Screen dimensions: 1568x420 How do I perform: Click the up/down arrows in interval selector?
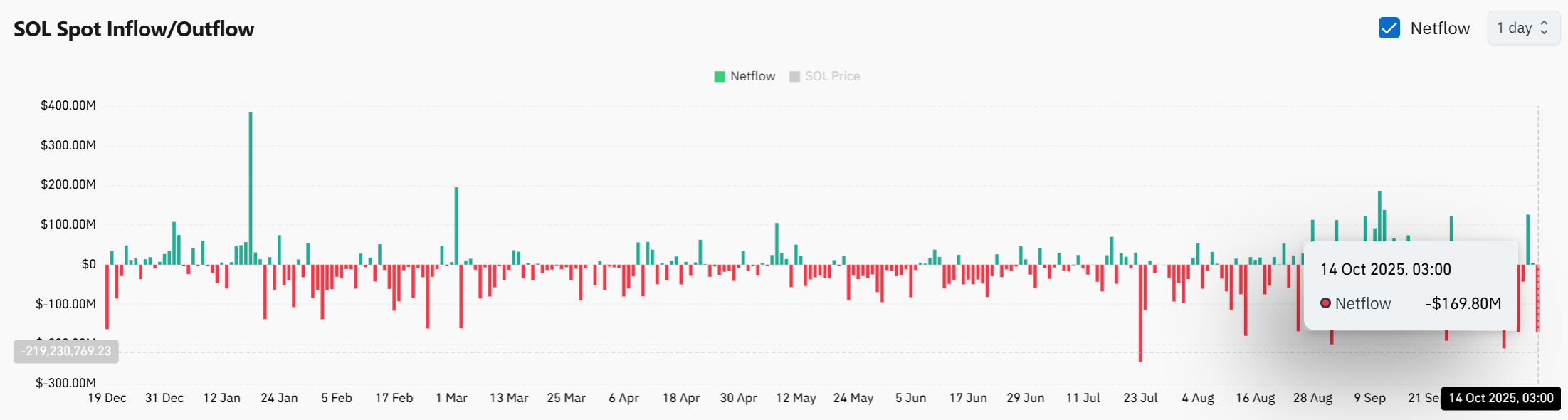pos(1544,28)
